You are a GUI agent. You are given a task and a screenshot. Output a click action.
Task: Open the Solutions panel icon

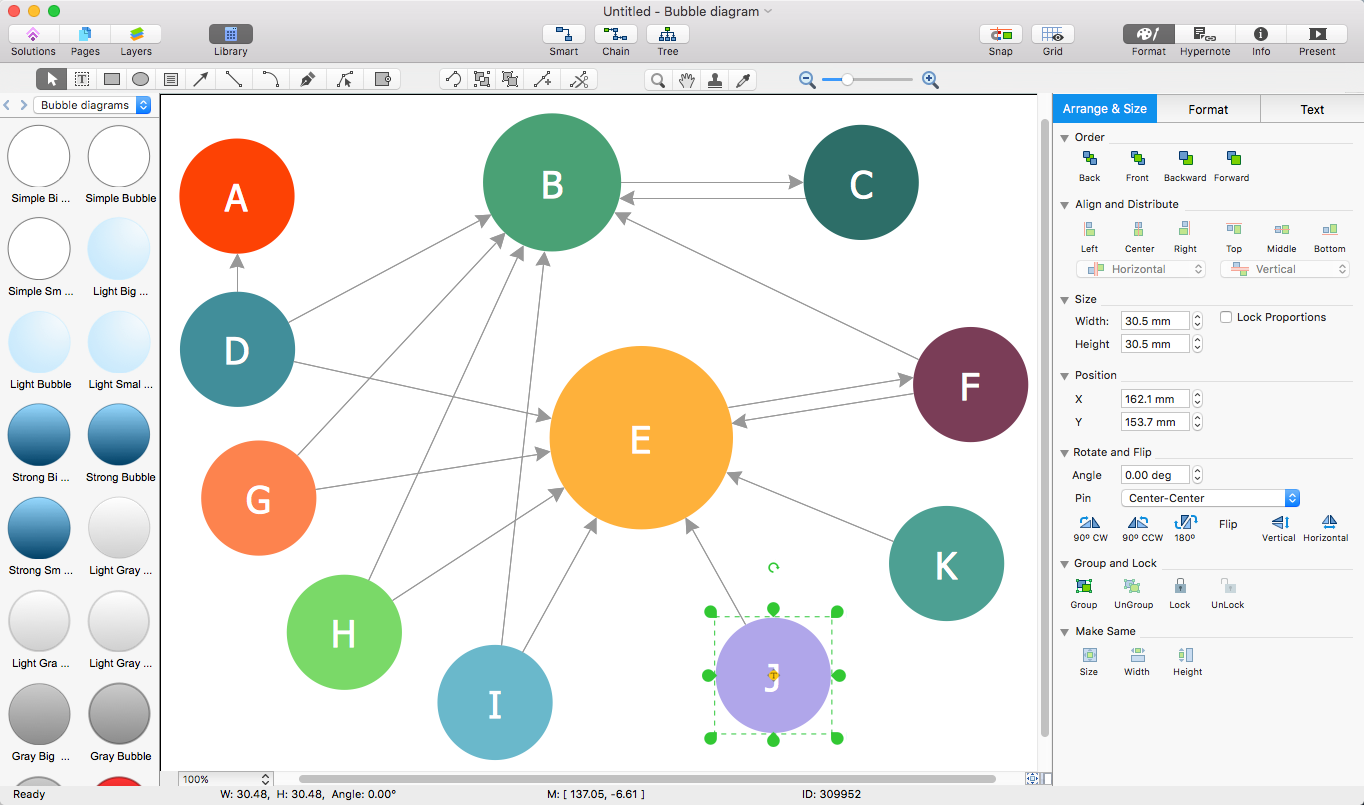pos(33,35)
